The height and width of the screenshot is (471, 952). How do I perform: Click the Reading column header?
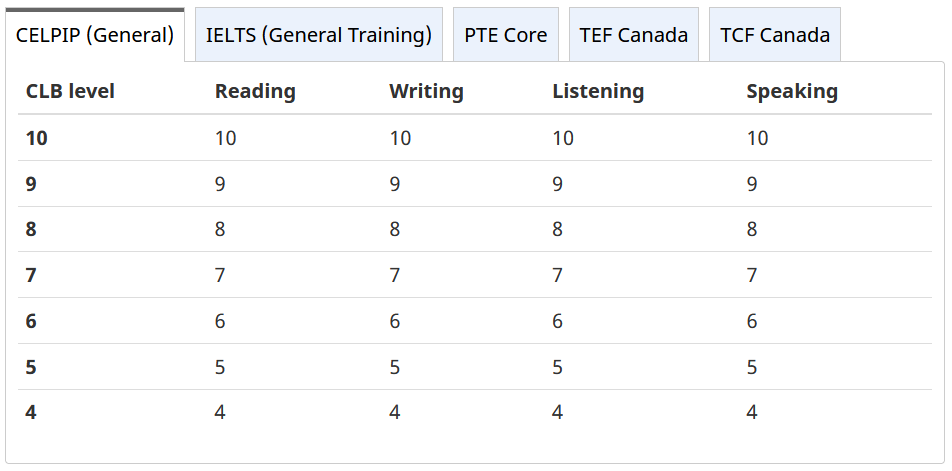[255, 91]
